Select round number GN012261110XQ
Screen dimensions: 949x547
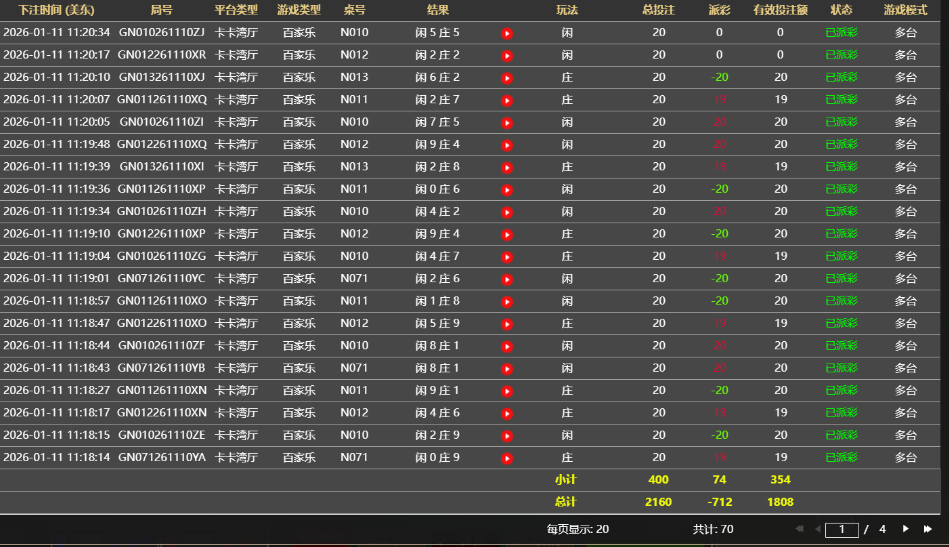point(162,145)
